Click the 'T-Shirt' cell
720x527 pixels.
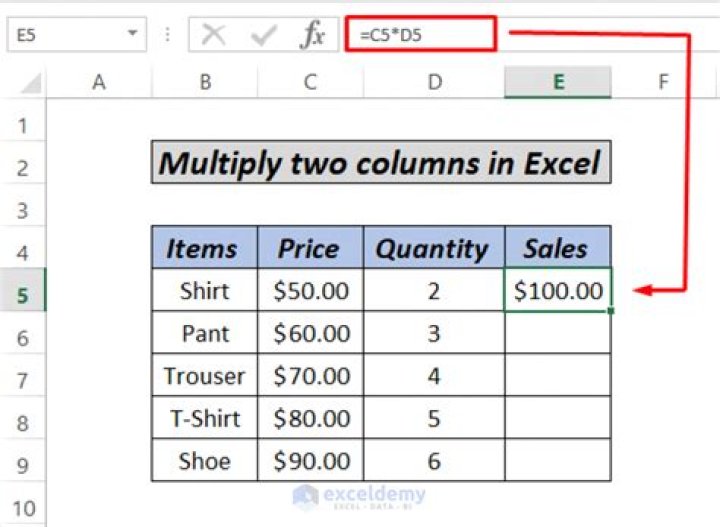(205, 418)
